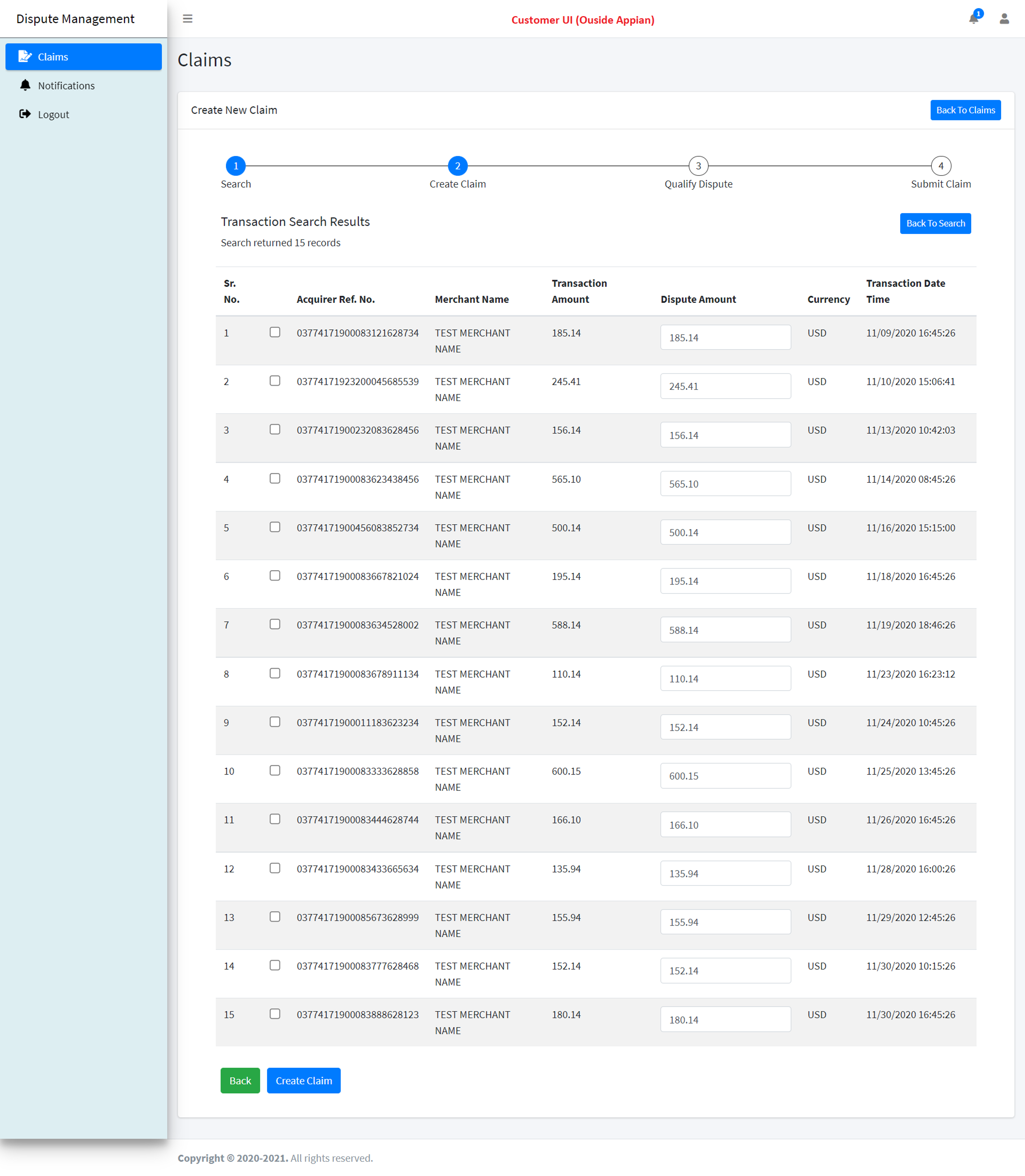
Task: Click Dispute Amount field showing 110.14
Action: pyautogui.click(x=725, y=679)
